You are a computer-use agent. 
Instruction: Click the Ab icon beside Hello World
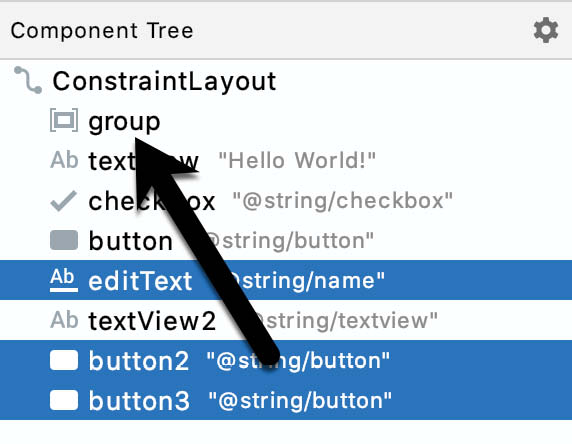pos(64,160)
